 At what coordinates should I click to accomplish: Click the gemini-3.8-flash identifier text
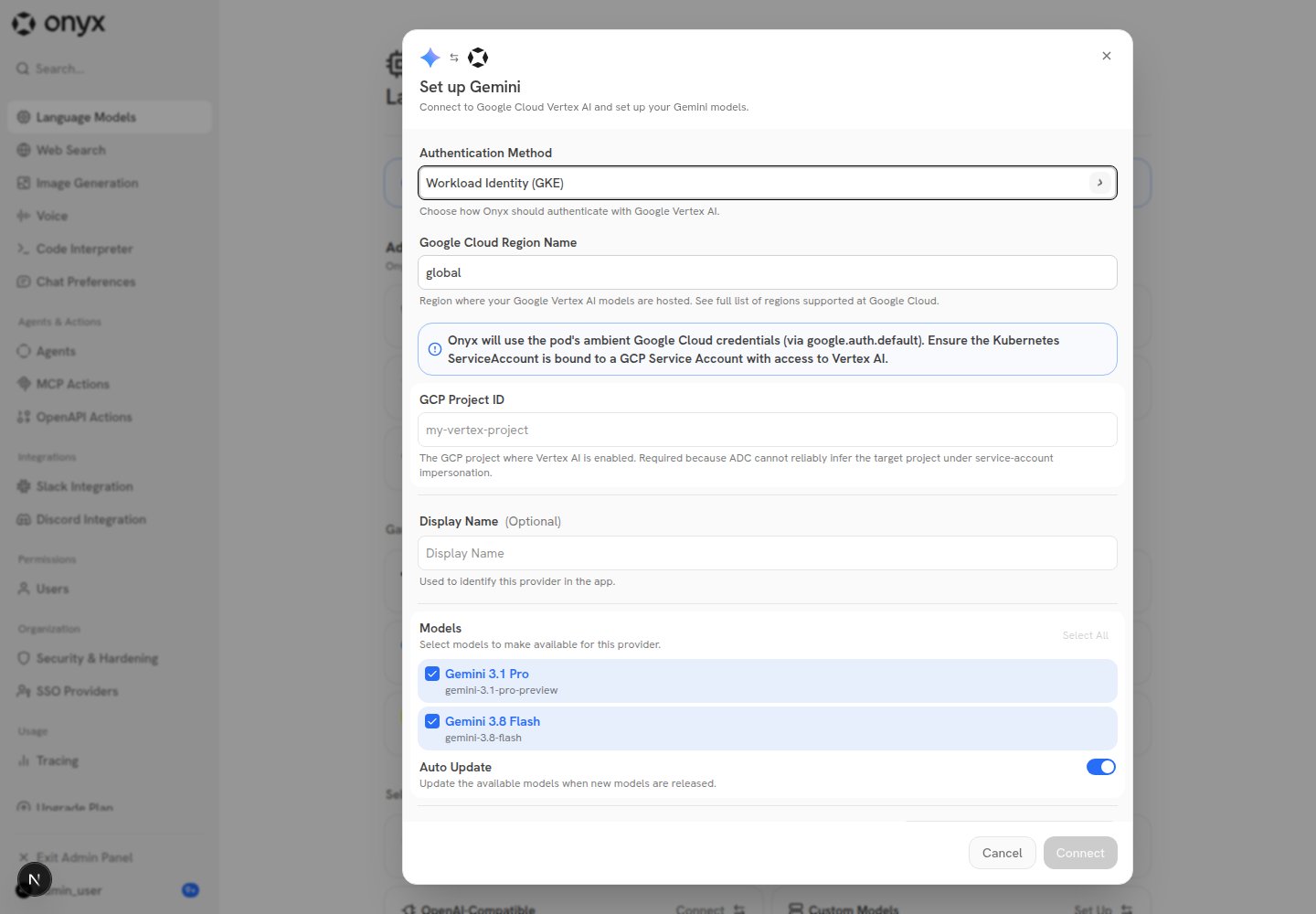pyautogui.click(x=483, y=738)
